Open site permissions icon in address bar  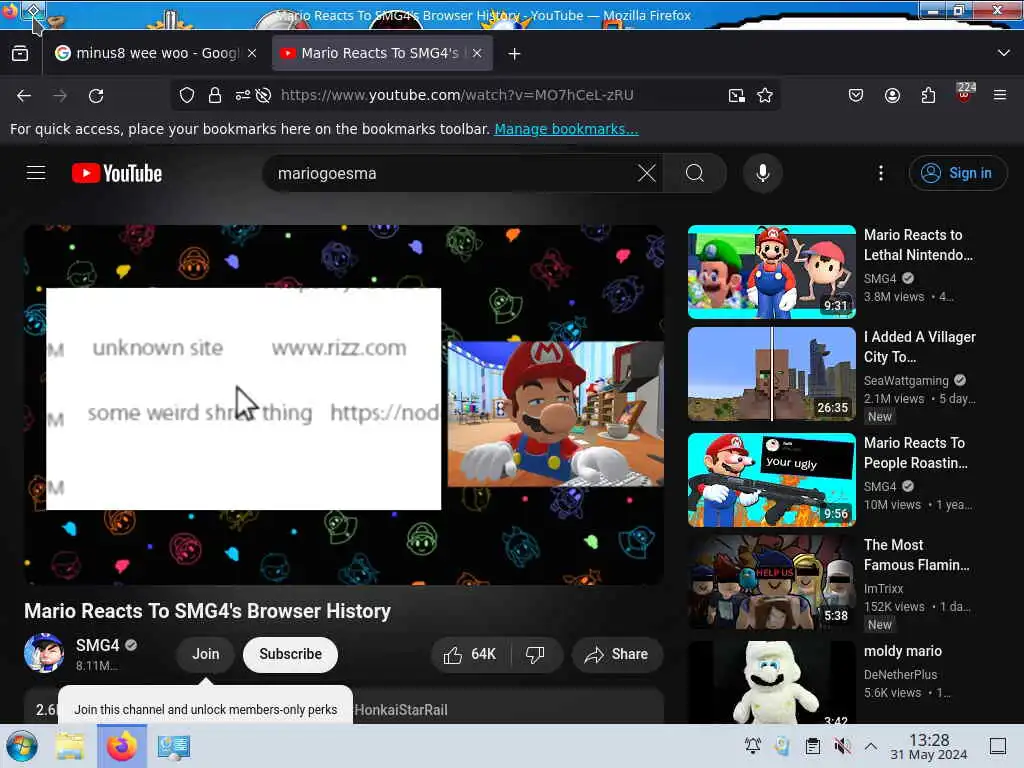click(x=242, y=95)
